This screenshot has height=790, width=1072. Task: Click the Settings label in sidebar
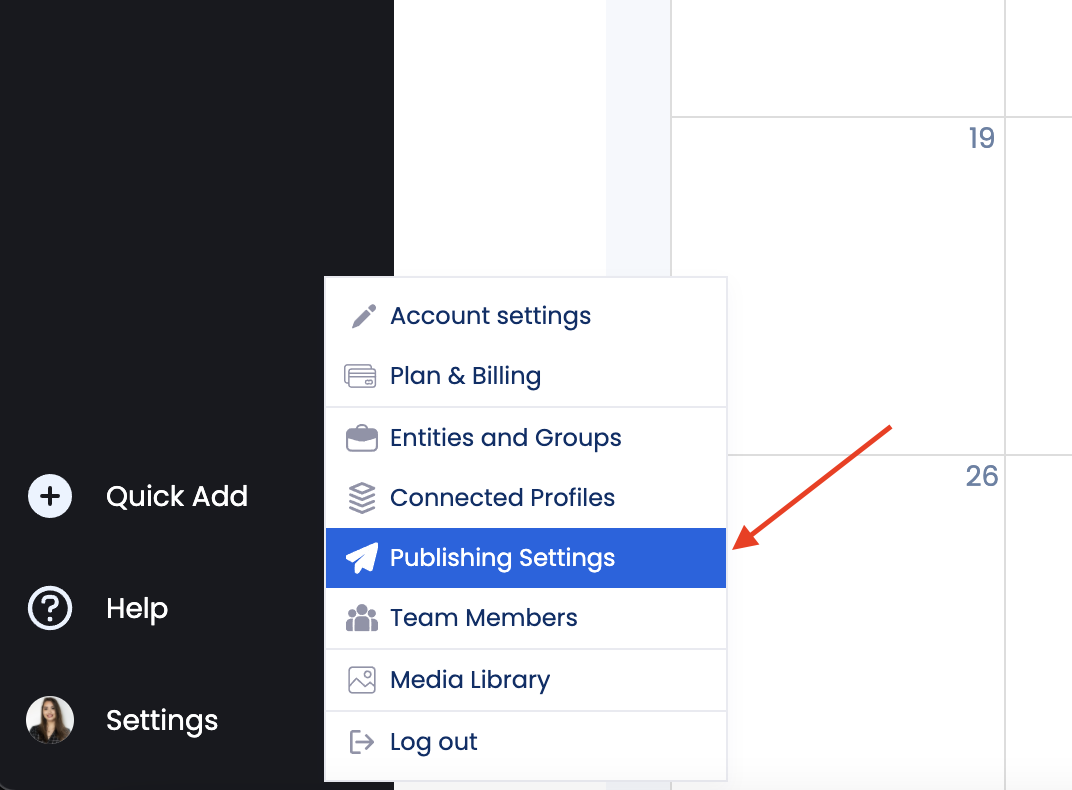point(162,721)
